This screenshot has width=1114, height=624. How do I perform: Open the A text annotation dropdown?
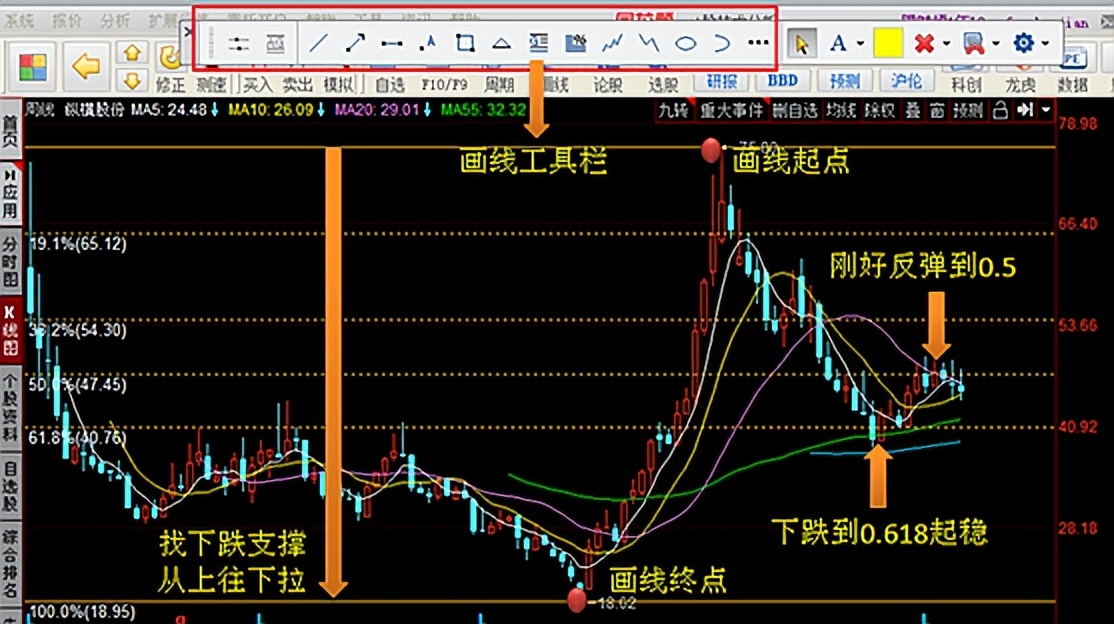pyautogui.click(x=860, y=42)
